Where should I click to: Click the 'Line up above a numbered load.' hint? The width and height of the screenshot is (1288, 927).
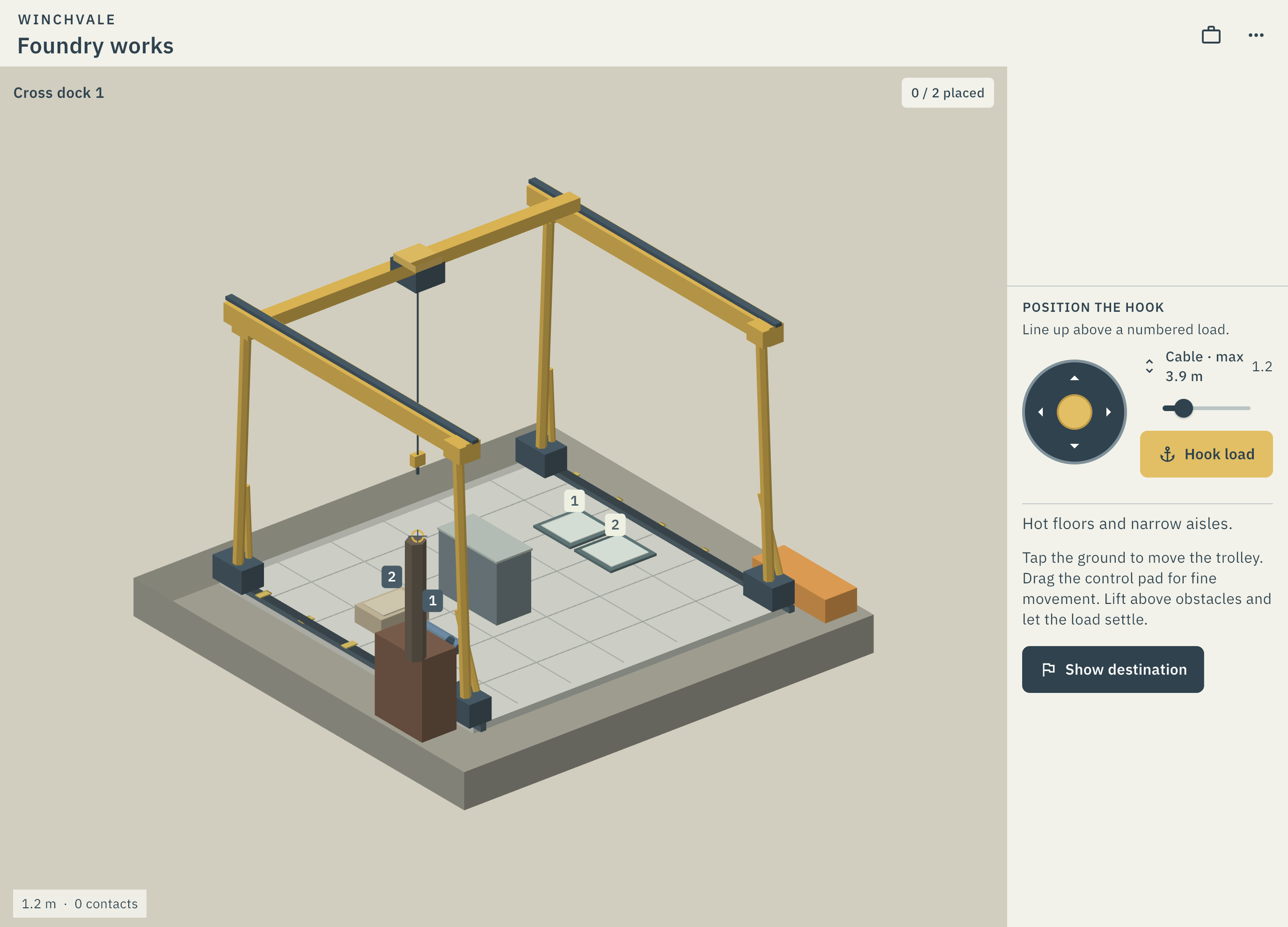tap(1126, 330)
